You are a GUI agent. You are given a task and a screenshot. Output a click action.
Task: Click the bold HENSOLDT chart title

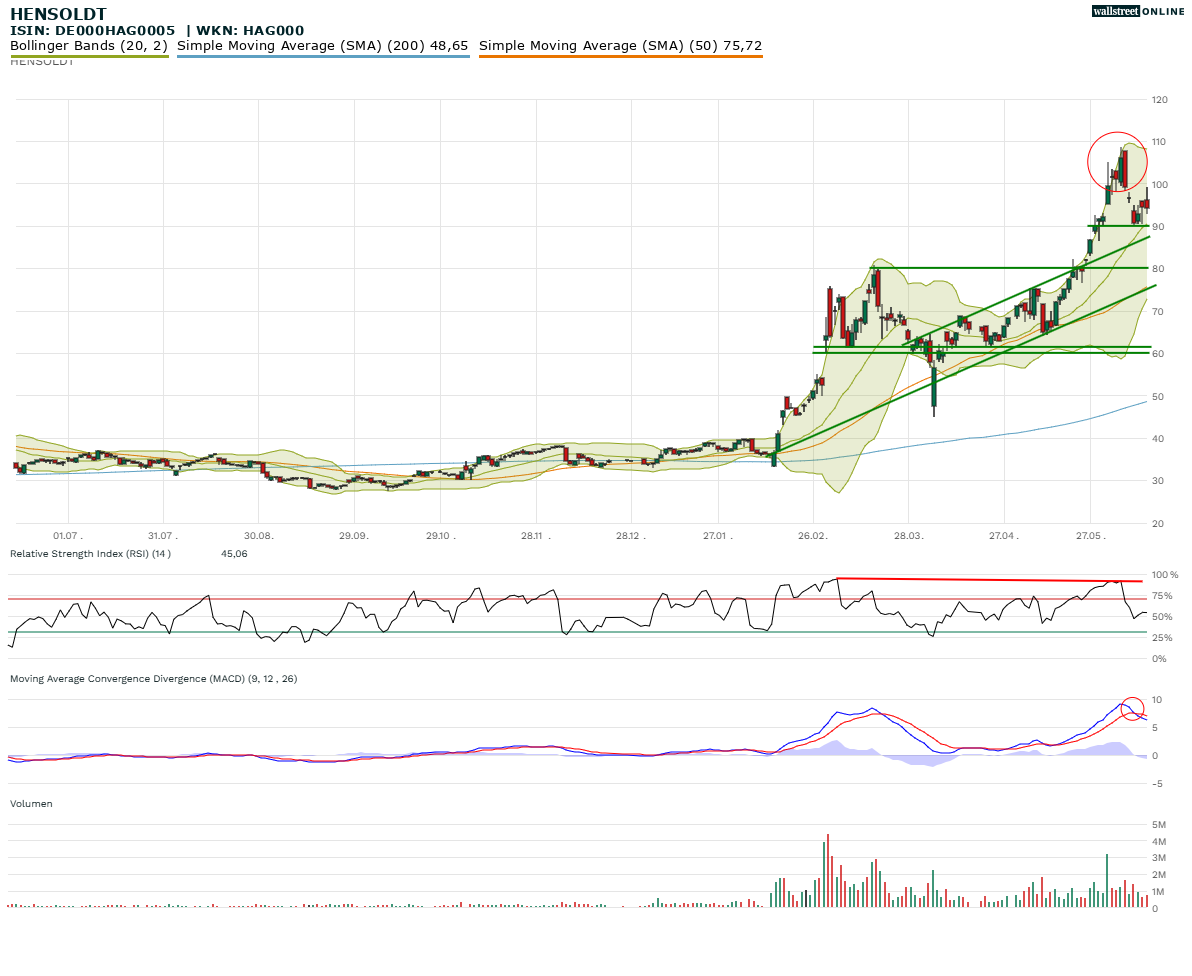[59, 14]
